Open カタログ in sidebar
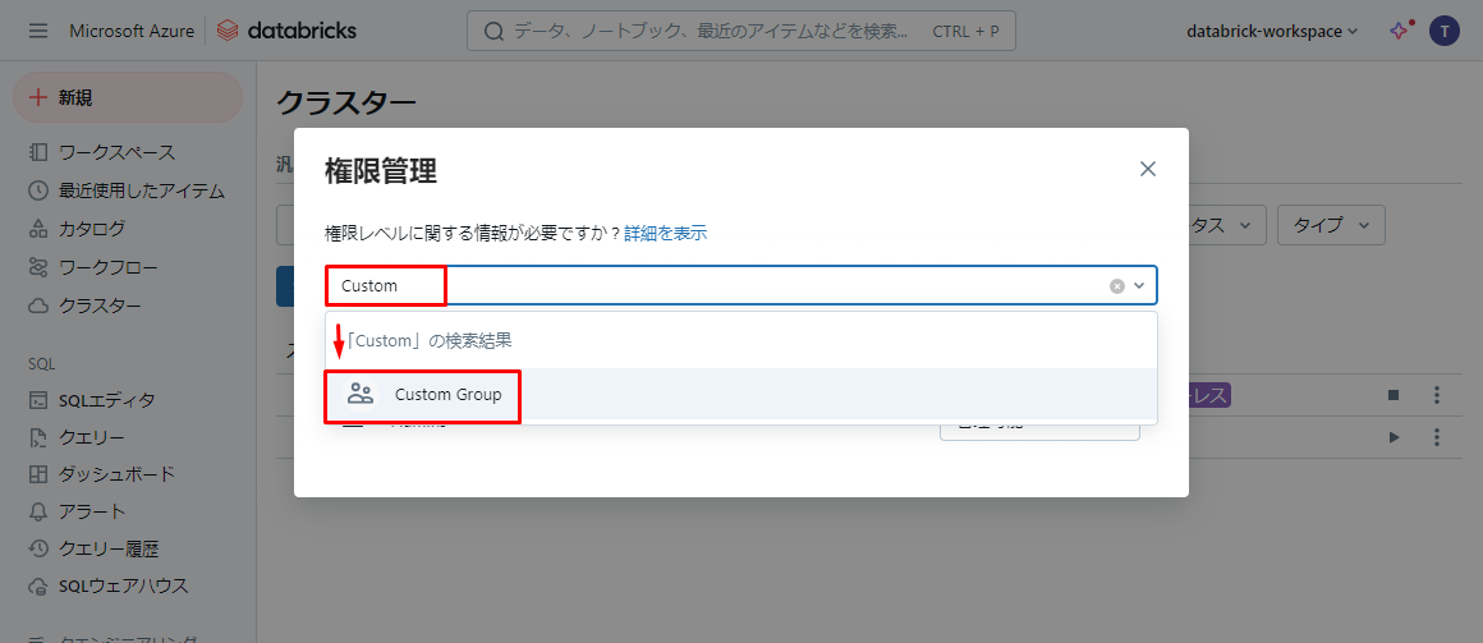Image resolution: width=1483 pixels, height=643 pixels. click(x=92, y=228)
